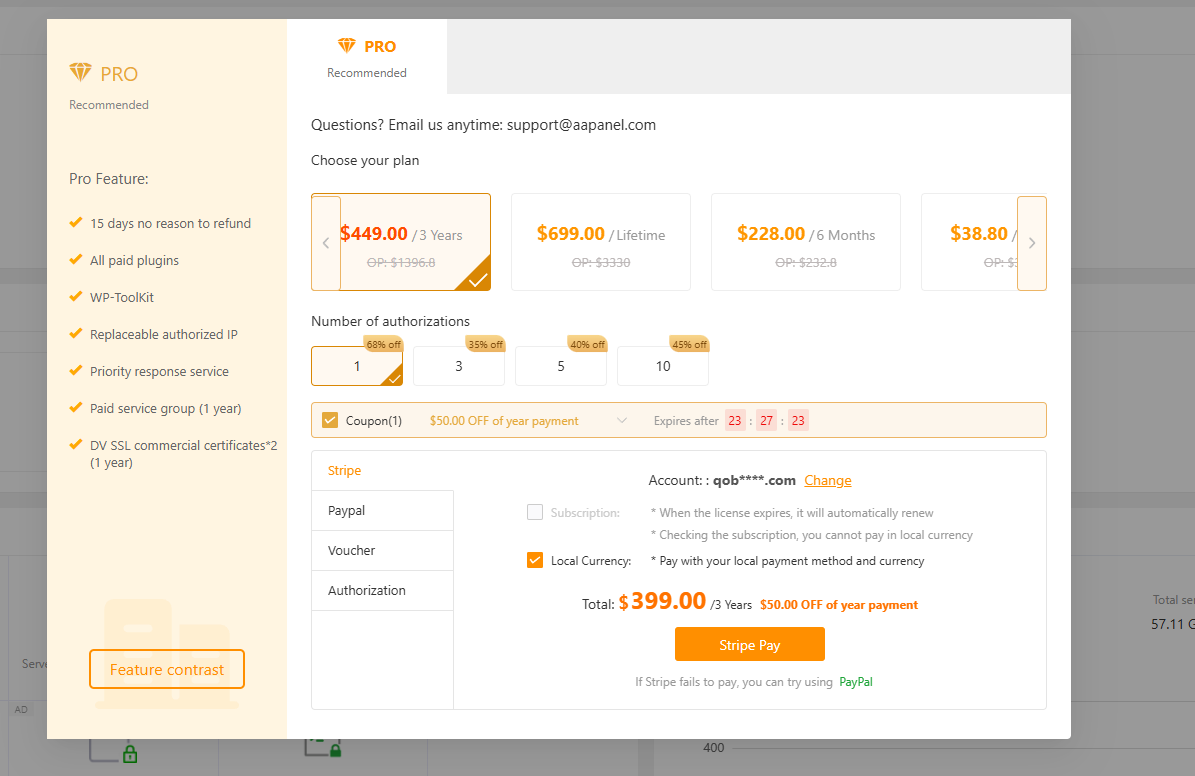Click checkmark beside 'Priority response service'

pyautogui.click(x=75, y=370)
